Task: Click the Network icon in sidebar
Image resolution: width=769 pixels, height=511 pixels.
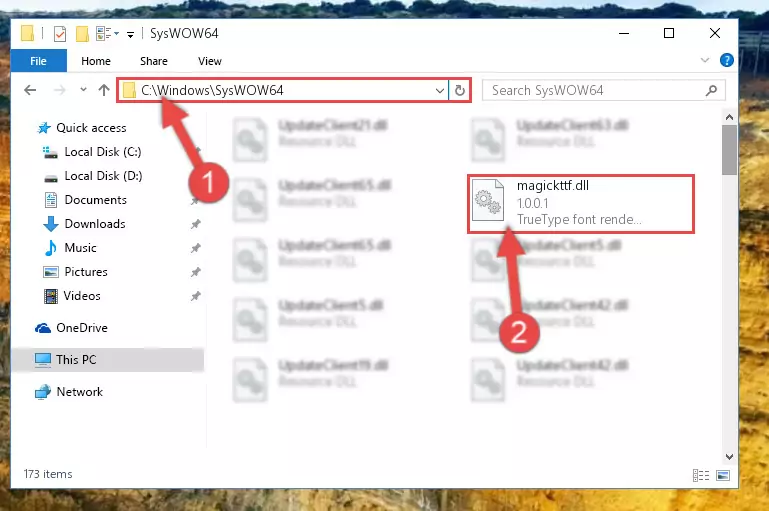Action: pos(43,392)
